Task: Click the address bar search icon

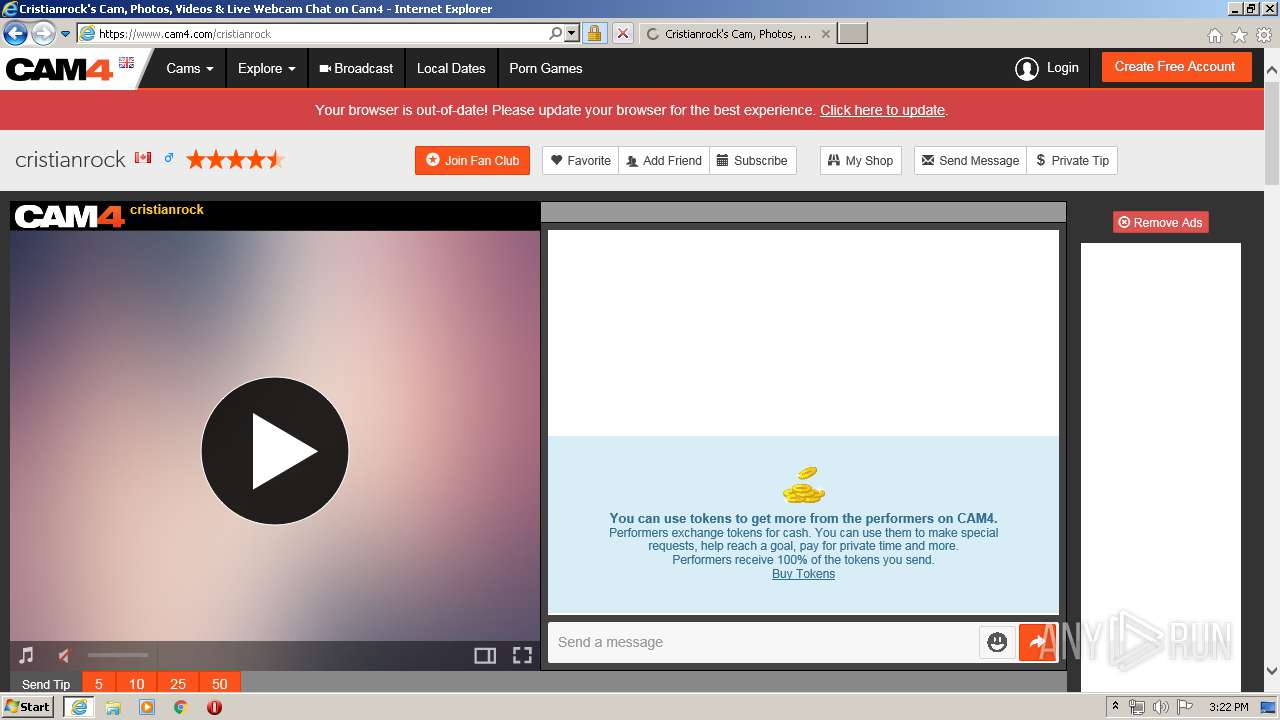Action: pos(556,33)
